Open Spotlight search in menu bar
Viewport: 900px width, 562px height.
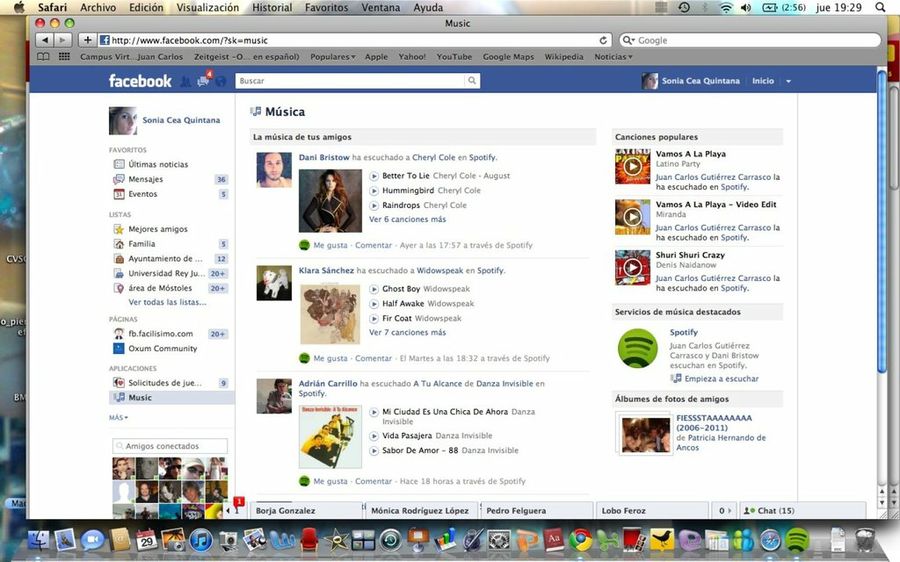pos(880,7)
